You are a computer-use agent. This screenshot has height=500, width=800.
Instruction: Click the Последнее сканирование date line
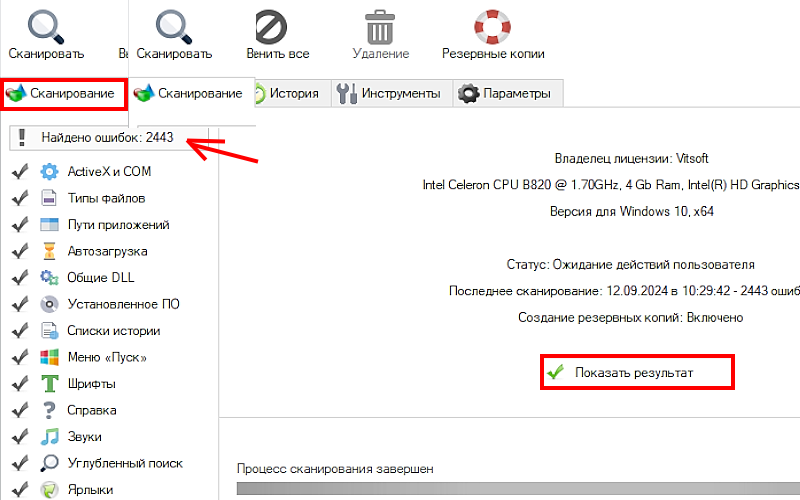click(x=624, y=291)
